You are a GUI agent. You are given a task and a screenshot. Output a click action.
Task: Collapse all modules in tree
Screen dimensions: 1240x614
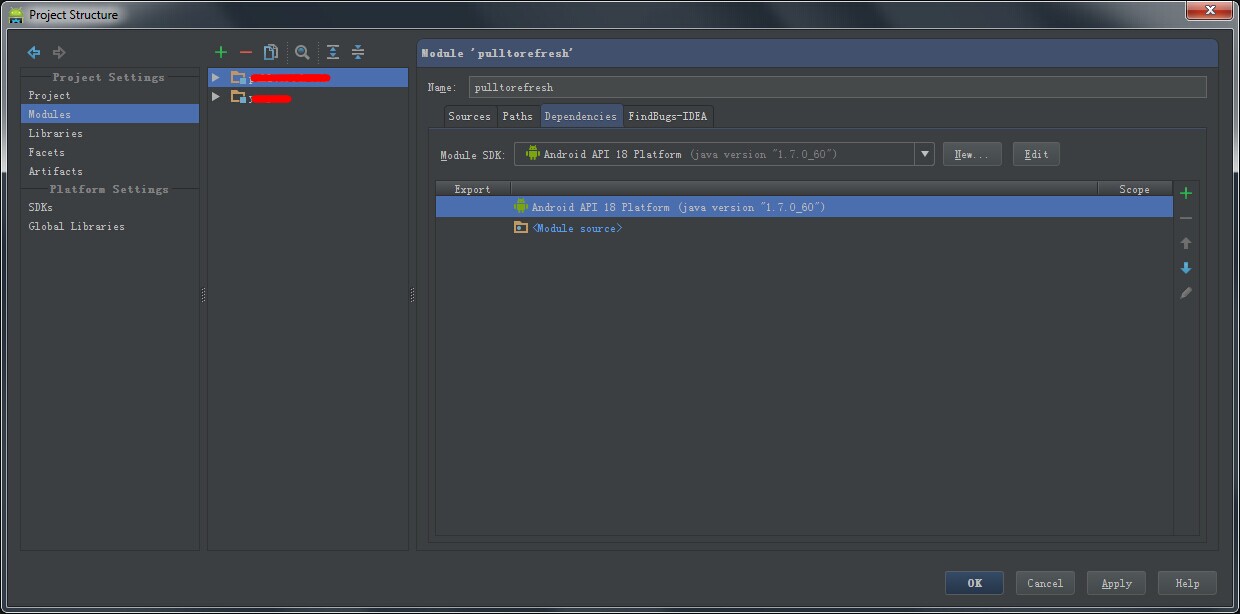point(358,52)
